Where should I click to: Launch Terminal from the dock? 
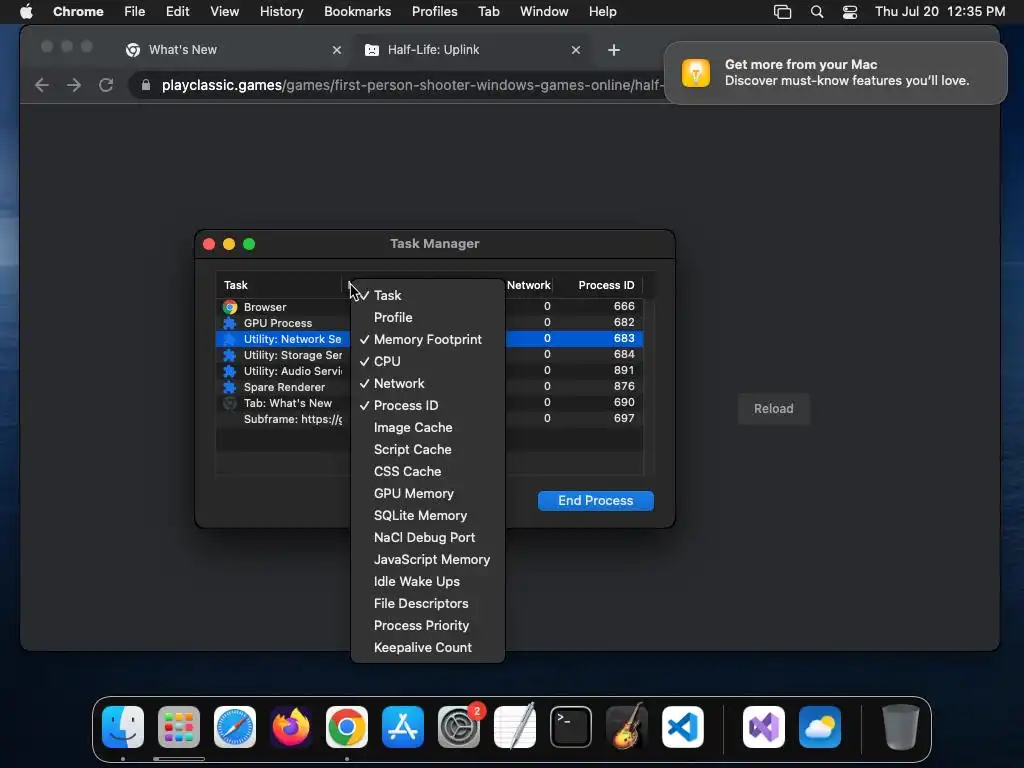click(x=571, y=727)
